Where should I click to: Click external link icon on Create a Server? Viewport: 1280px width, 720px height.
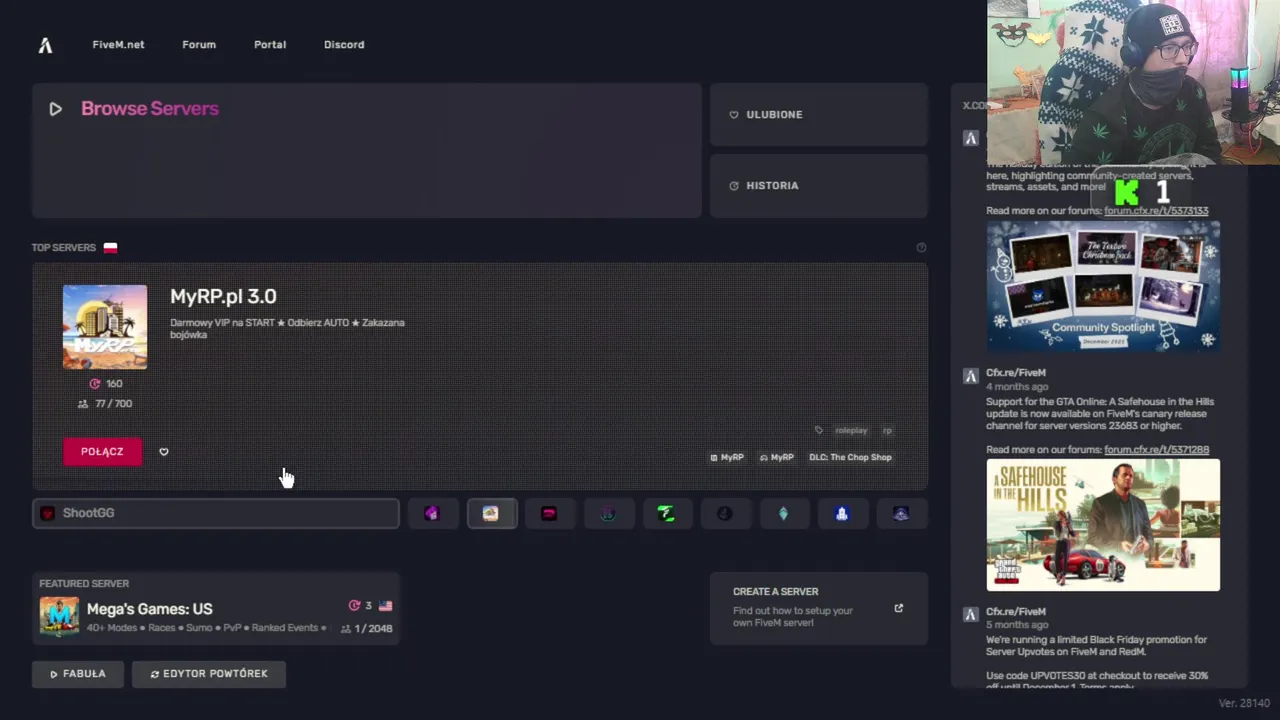tap(898, 608)
